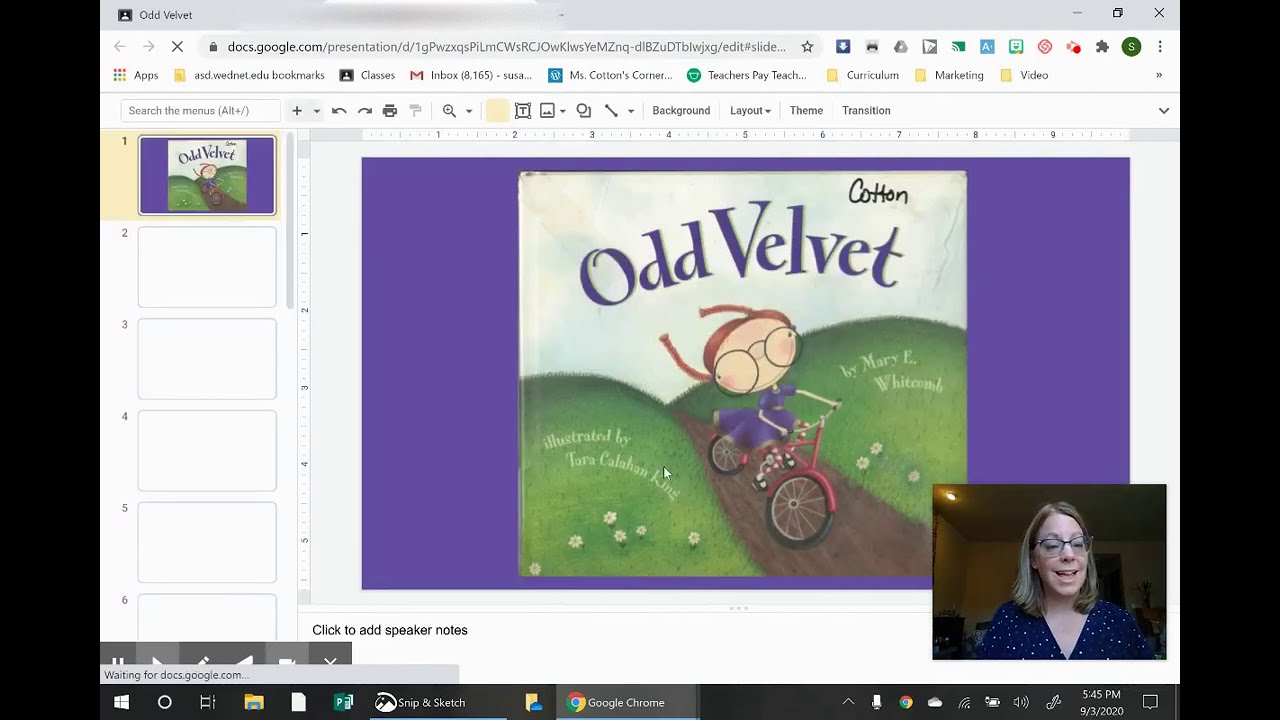1280x720 pixels.
Task: Click the zoom magnifier tool
Action: click(449, 111)
